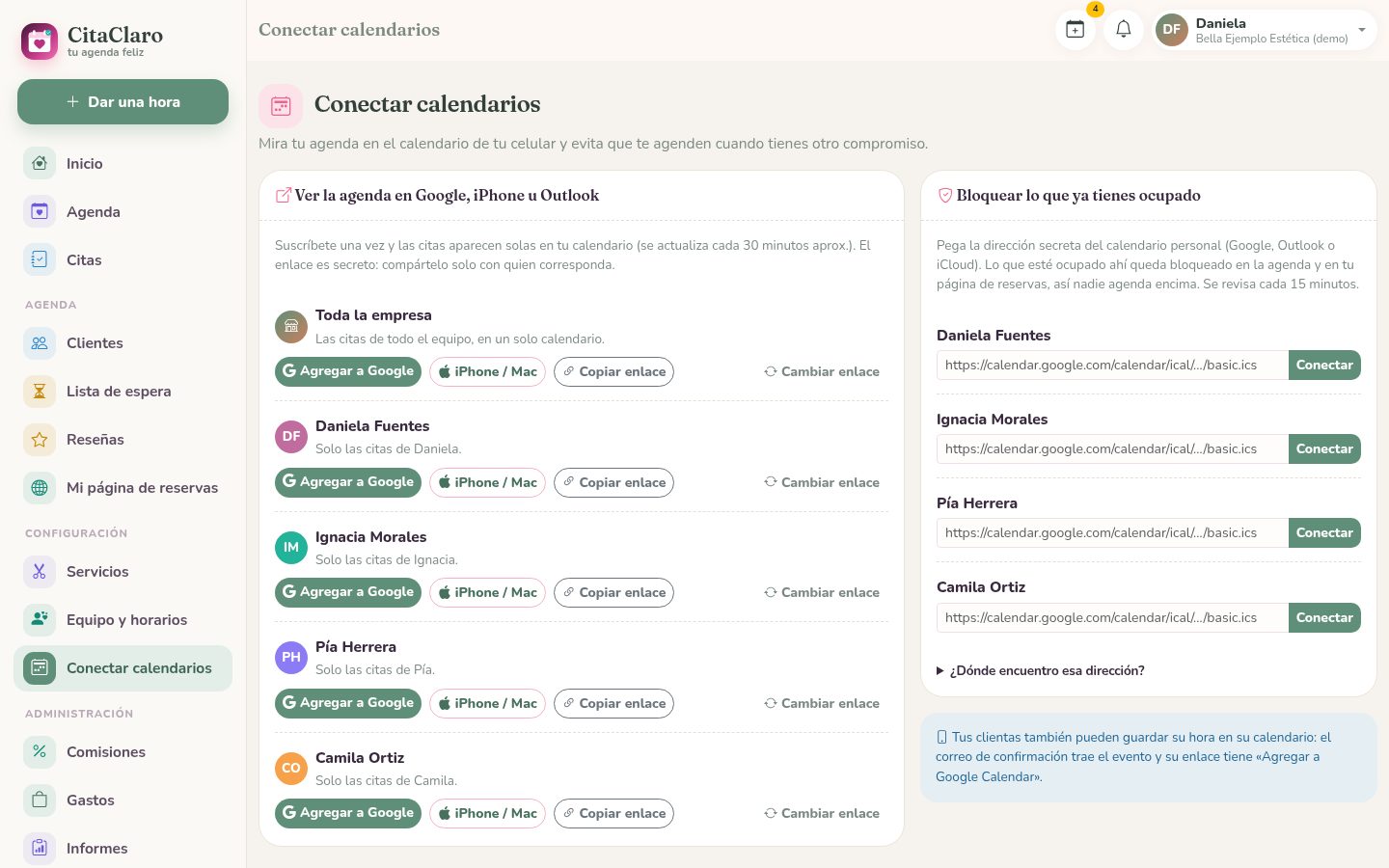Image resolution: width=1389 pixels, height=868 pixels.
Task: Select the Citas checklist icon
Action: [40, 259]
